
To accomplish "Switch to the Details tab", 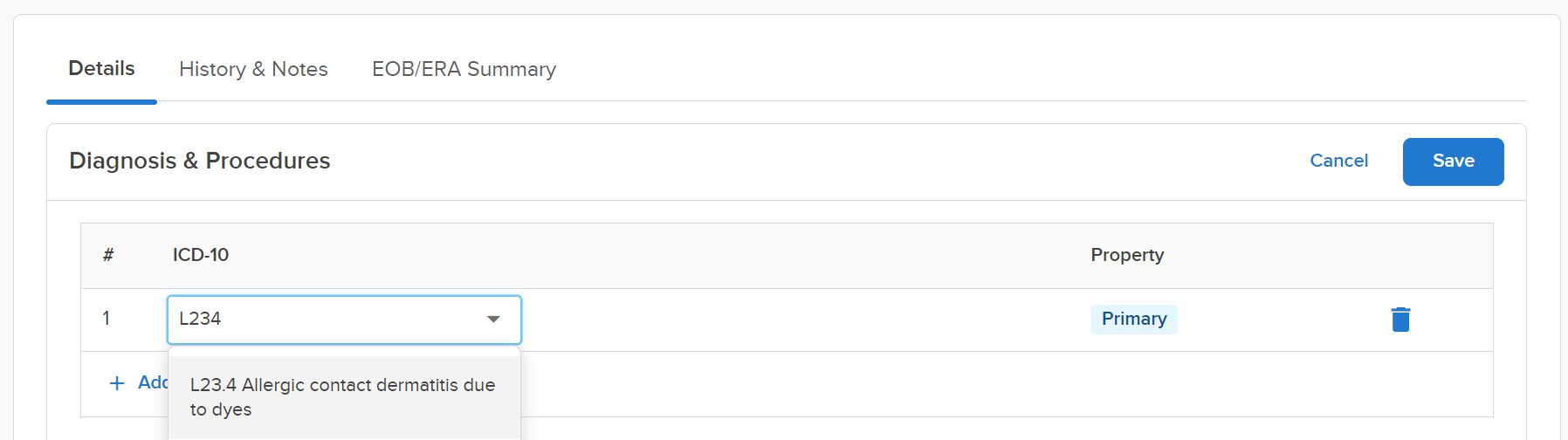I will click(x=101, y=68).
